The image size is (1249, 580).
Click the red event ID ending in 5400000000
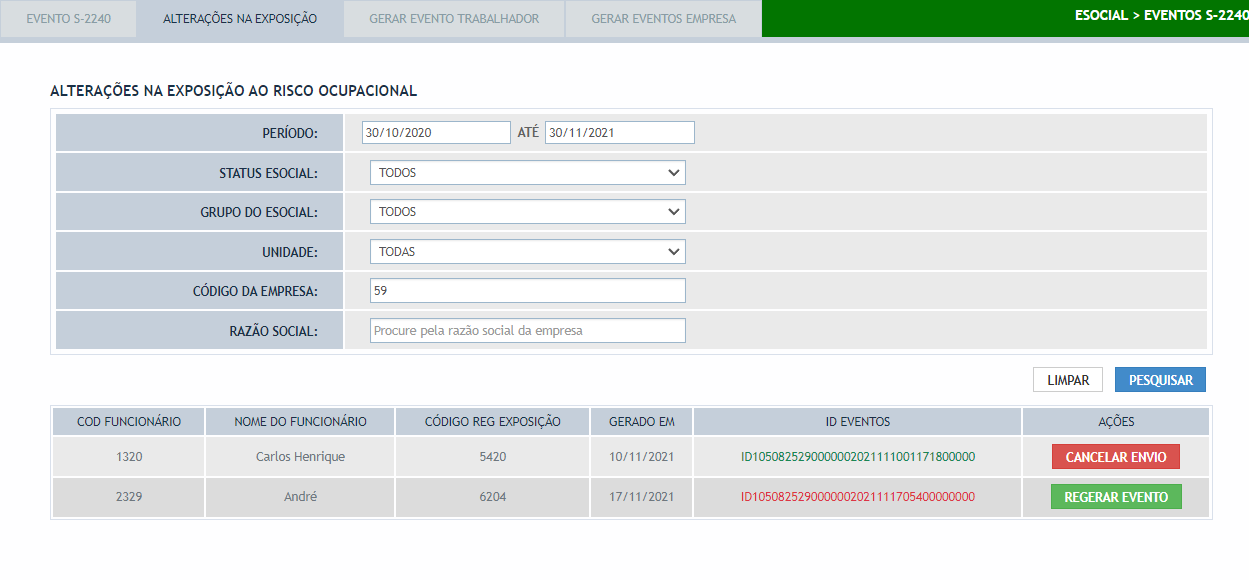[858, 497]
